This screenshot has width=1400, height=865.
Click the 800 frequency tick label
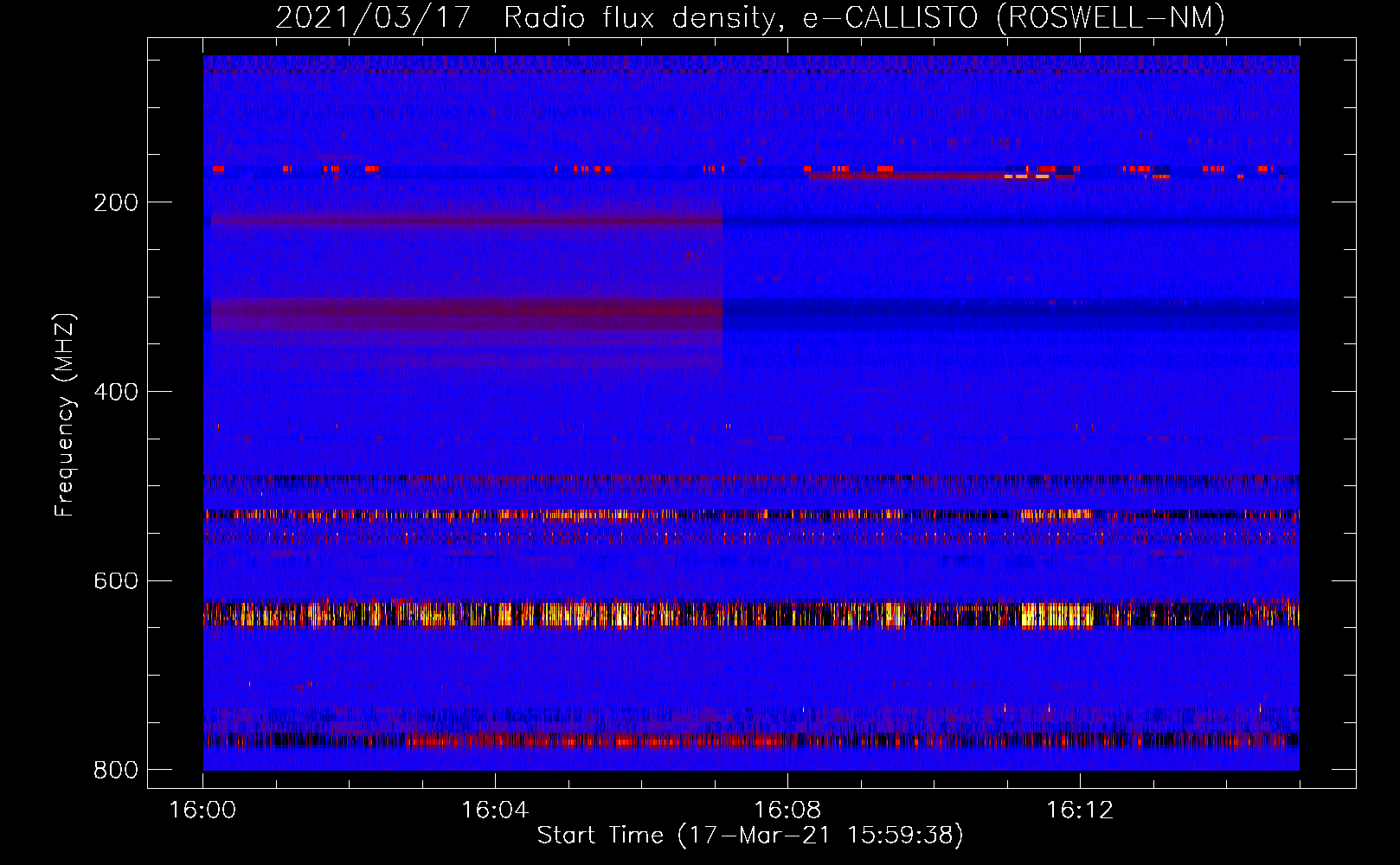[116, 770]
